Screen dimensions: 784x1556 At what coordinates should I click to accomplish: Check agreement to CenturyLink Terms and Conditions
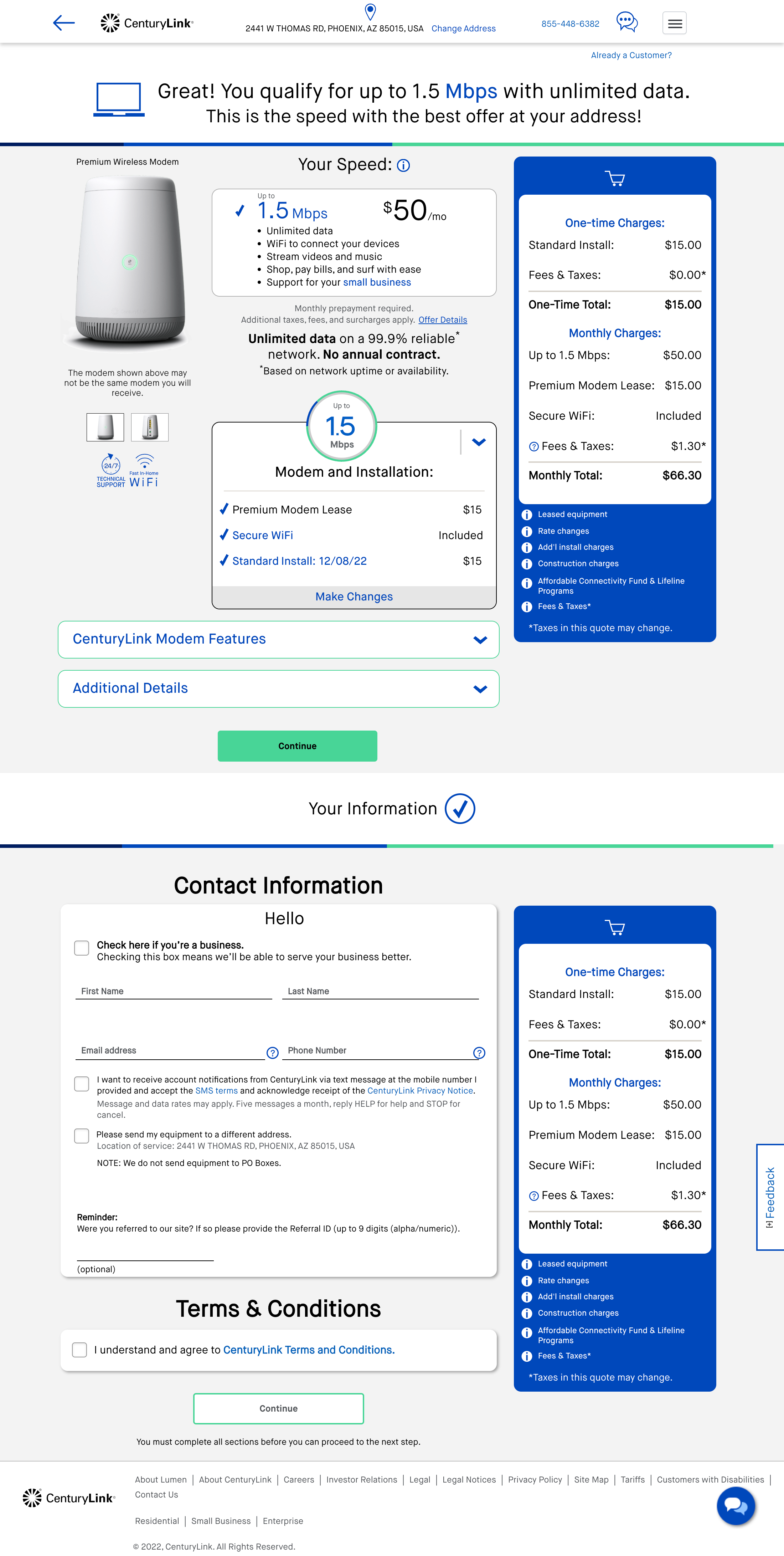pyautogui.click(x=79, y=1350)
